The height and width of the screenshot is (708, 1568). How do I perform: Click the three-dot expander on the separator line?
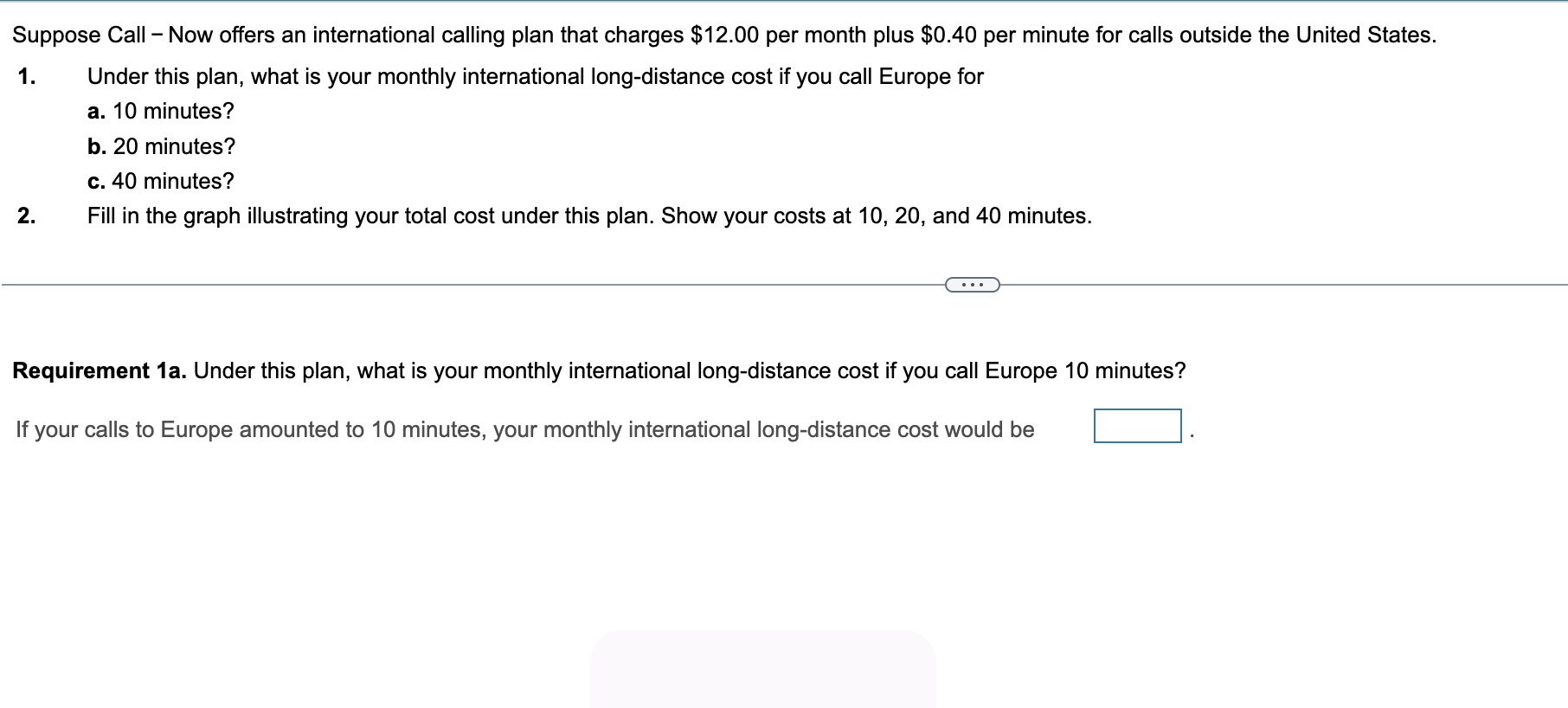972,283
